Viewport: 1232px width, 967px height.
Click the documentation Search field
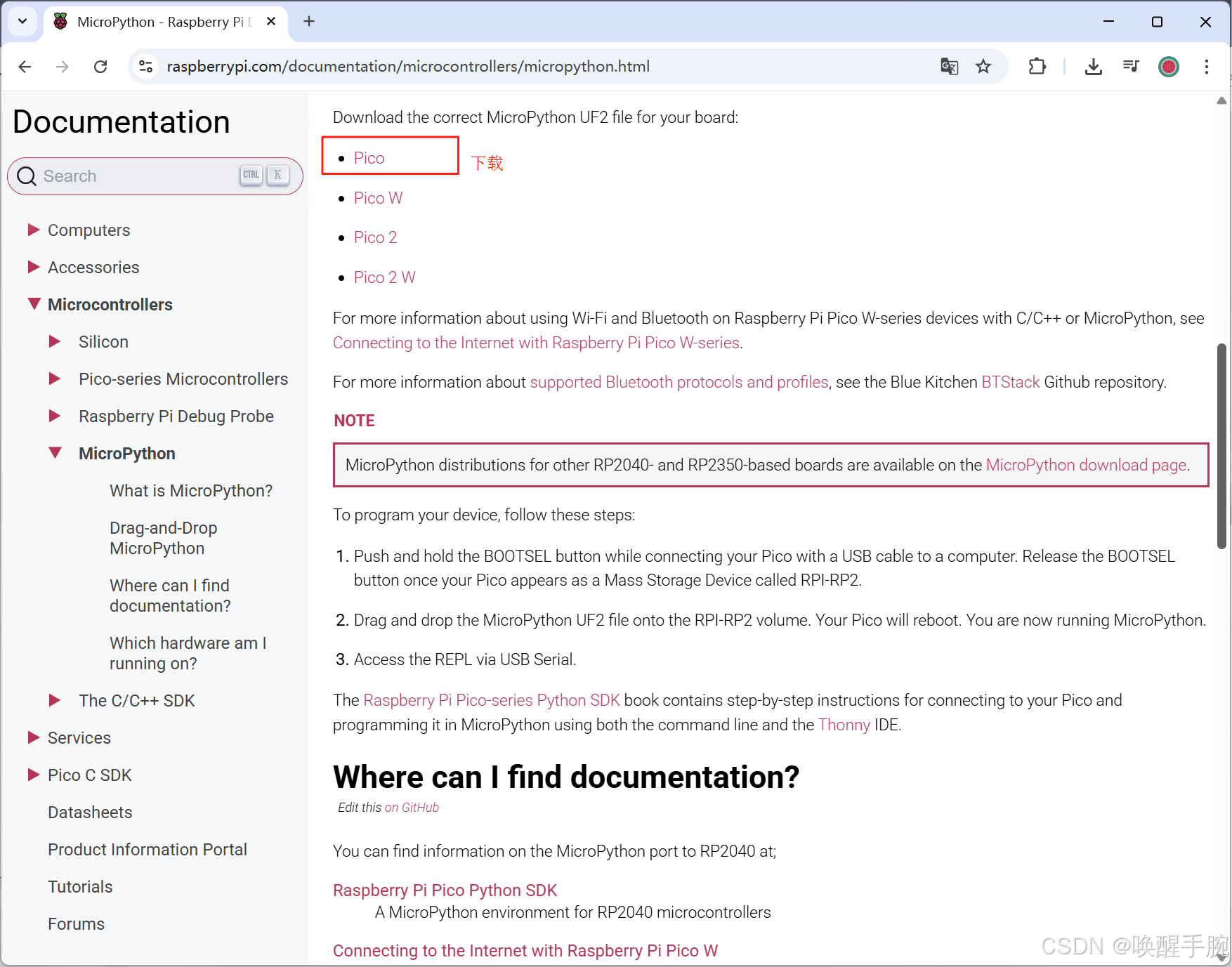pos(155,176)
